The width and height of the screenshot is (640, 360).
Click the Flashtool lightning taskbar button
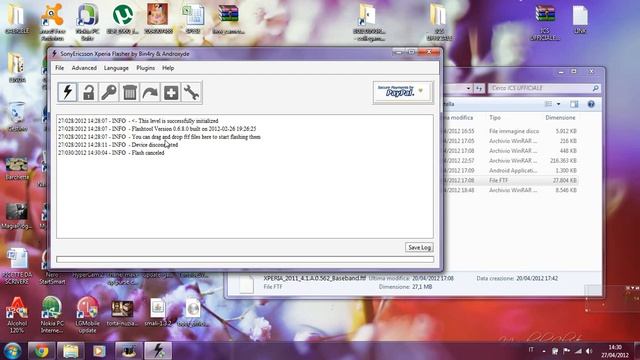158,351
